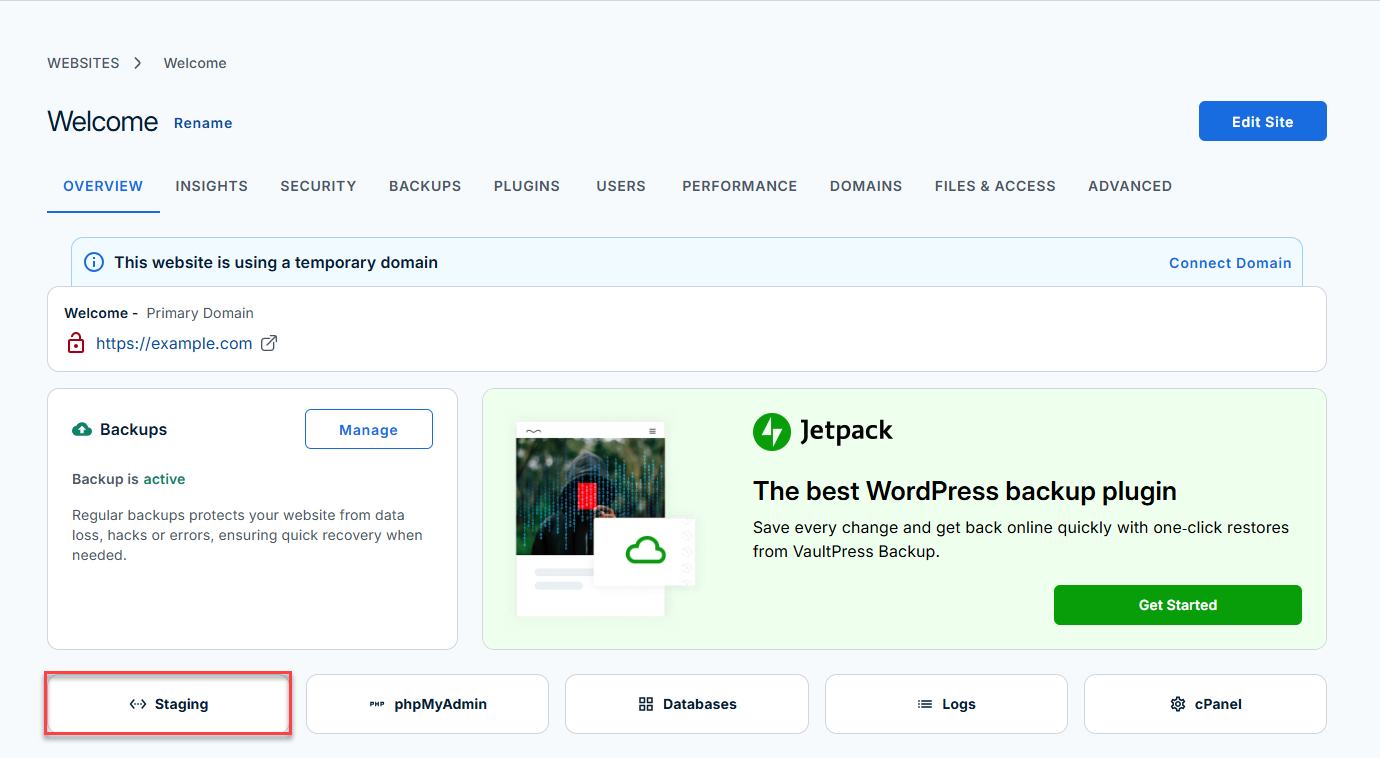
Task: Select the Plugins tab
Action: click(x=527, y=186)
